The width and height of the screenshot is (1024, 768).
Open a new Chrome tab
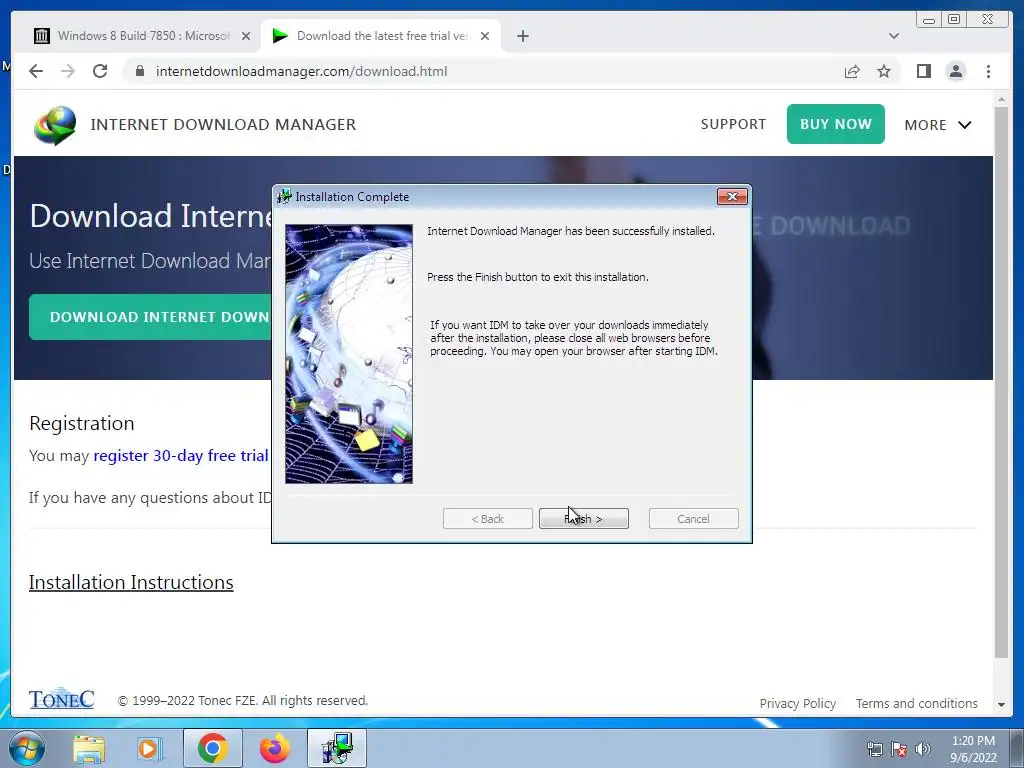522,36
